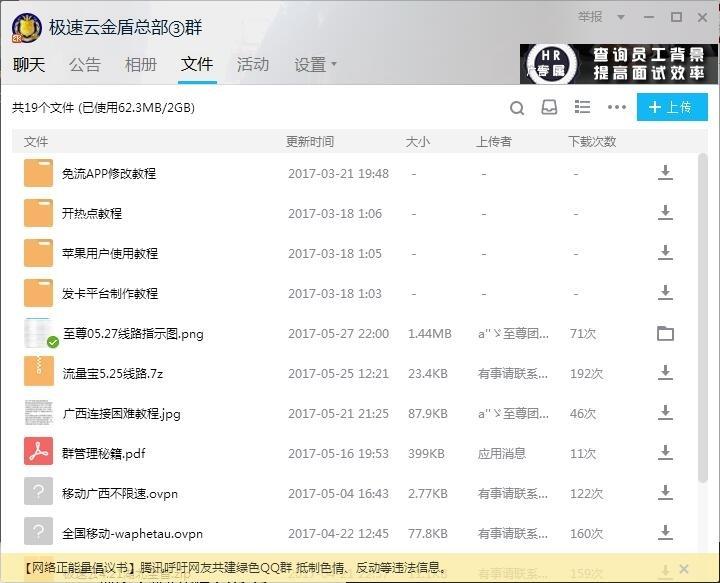The width and height of the screenshot is (720, 583).
Task: Select file name 群管理秘籍.pdf
Action: [x=104, y=454]
